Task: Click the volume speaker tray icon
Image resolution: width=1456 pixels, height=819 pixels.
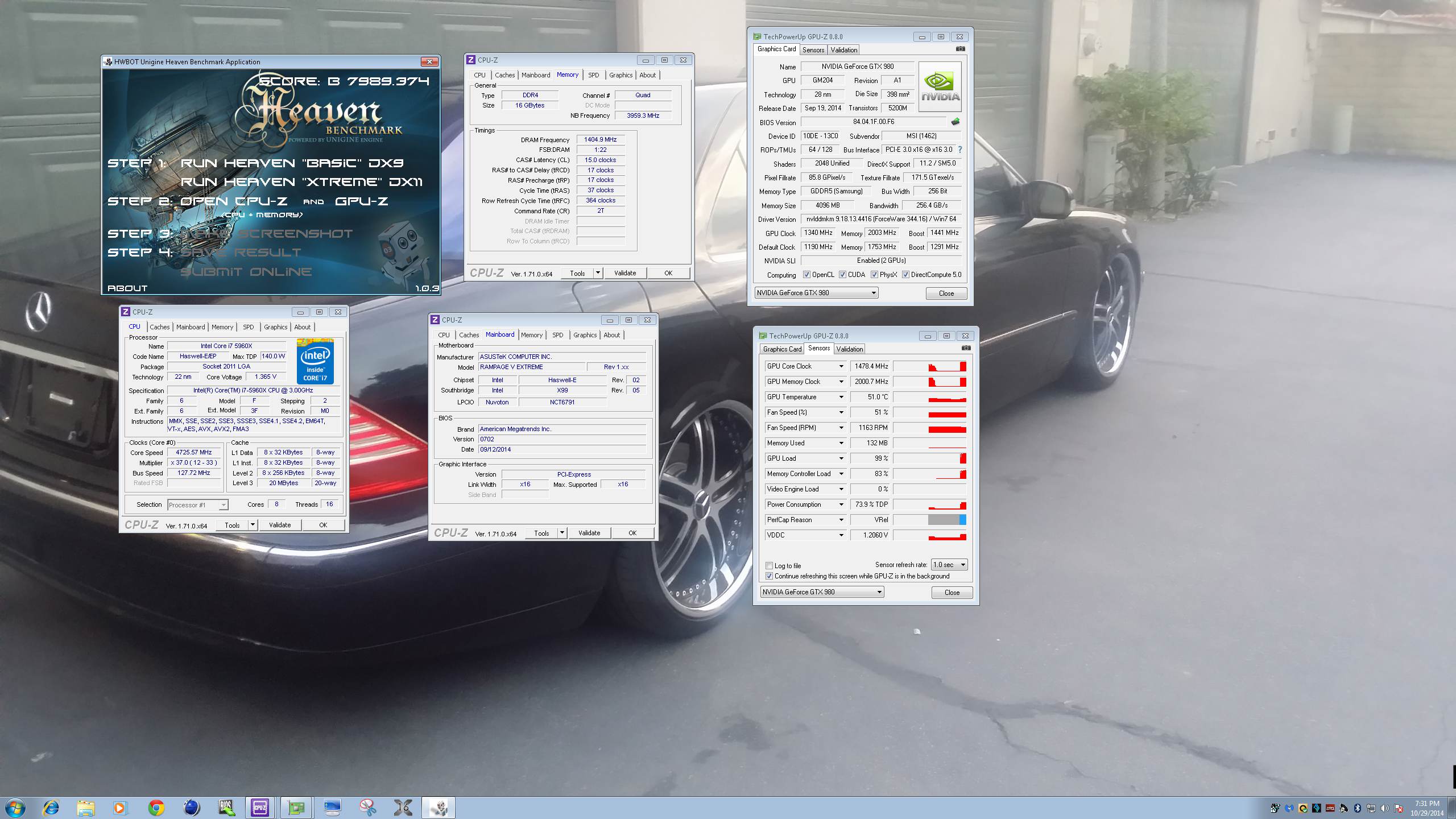Action: point(1384,808)
